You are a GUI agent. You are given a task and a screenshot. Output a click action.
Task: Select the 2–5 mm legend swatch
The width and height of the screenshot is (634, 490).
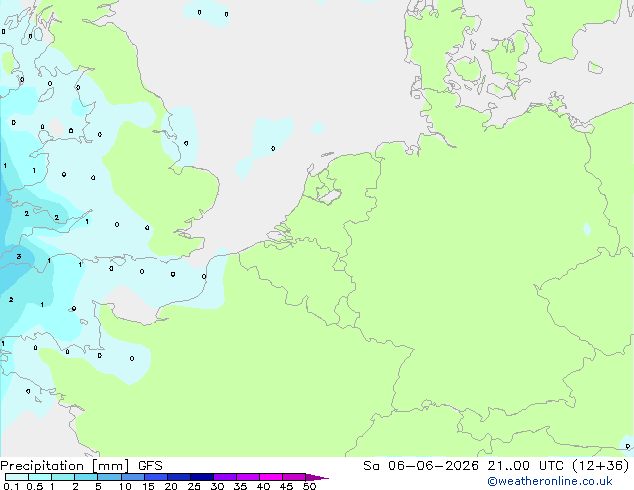86,477
